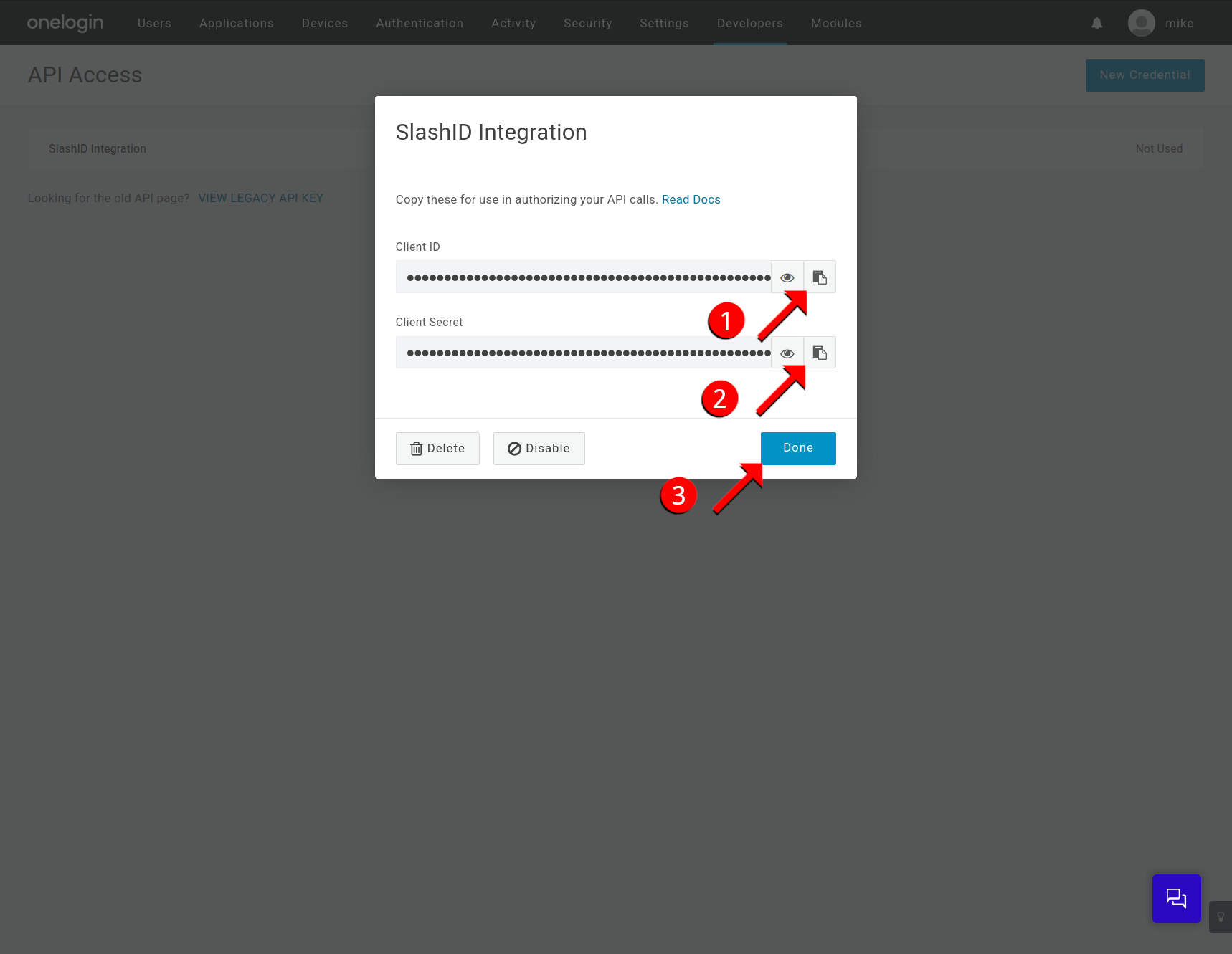
Task: Click the Disable icon next to Disable label
Action: click(x=514, y=448)
